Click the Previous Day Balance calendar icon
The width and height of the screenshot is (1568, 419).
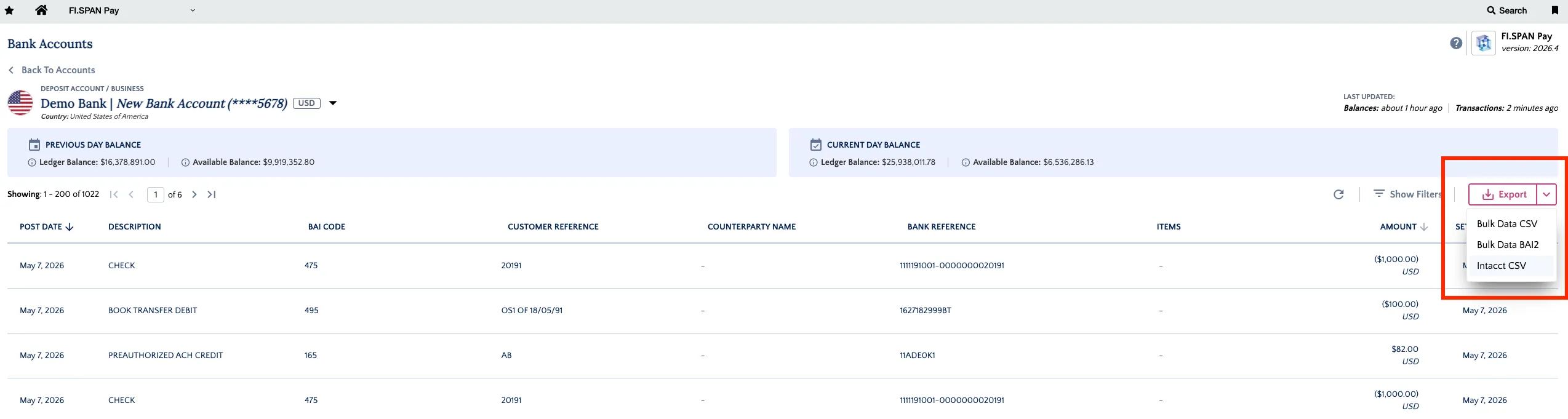click(x=34, y=145)
